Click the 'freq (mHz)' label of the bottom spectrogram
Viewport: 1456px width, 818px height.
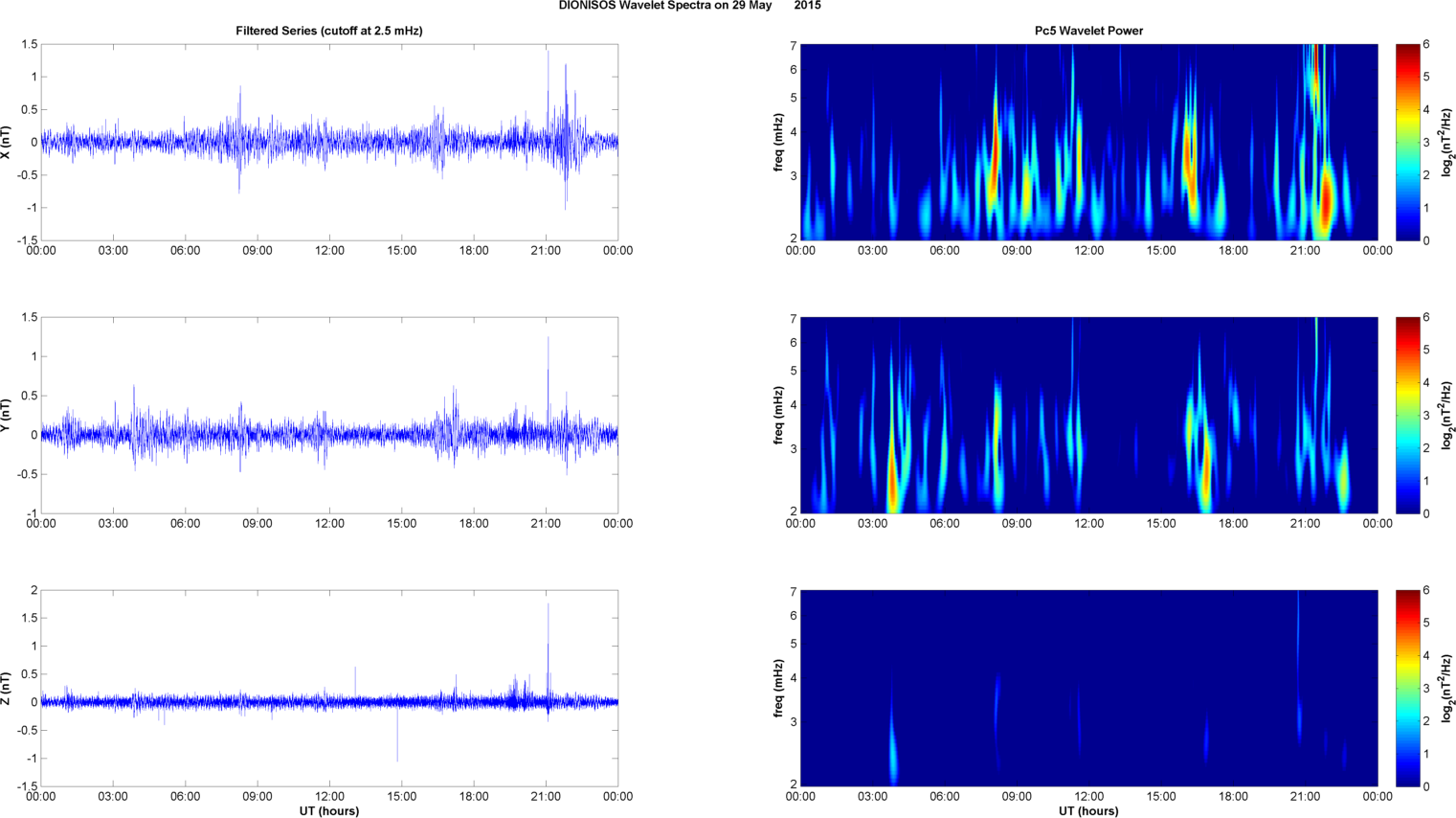click(x=779, y=689)
